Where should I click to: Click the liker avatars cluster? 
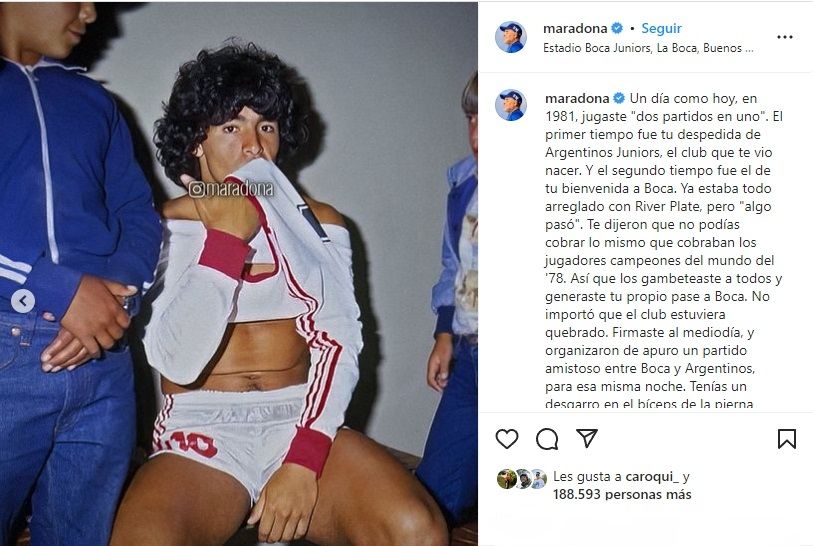point(522,479)
